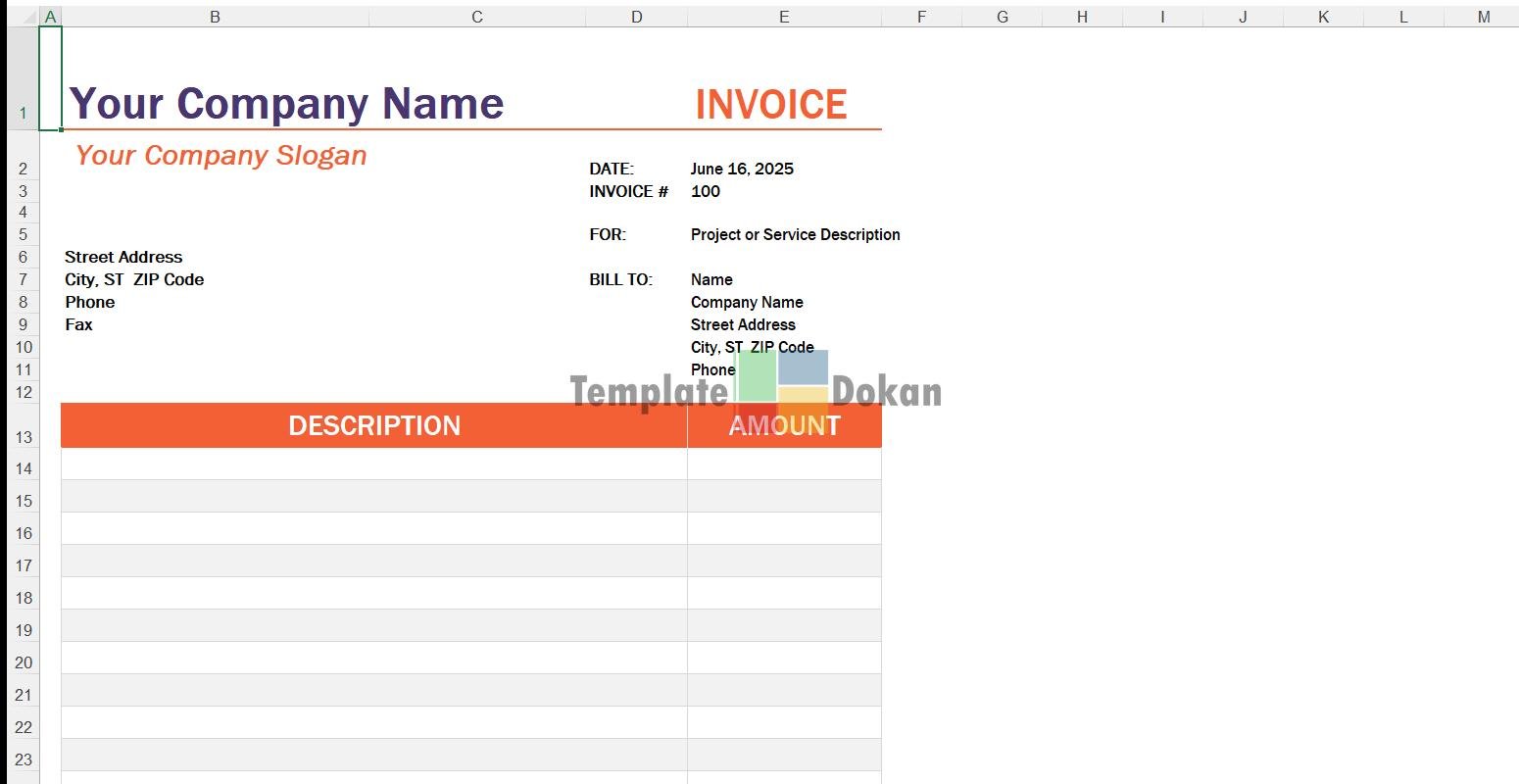Image resolution: width=1519 pixels, height=784 pixels.
Task: Click the Your Company Name cell
Action: (x=286, y=104)
